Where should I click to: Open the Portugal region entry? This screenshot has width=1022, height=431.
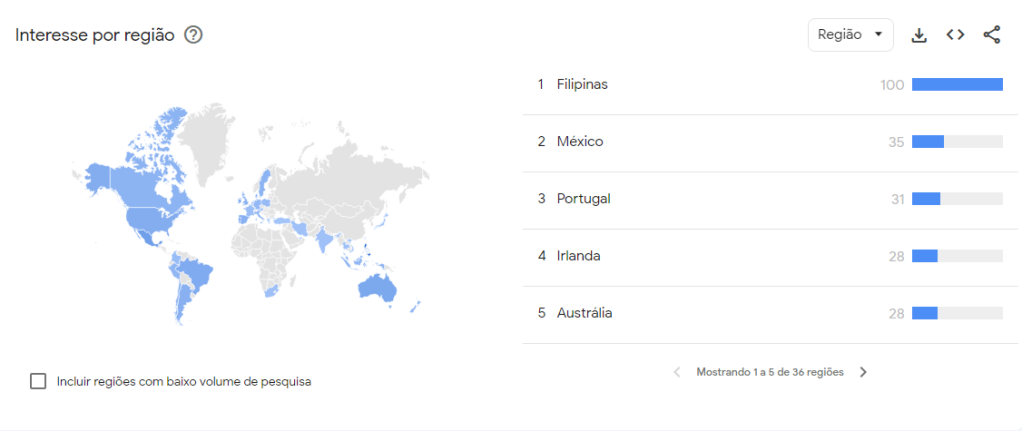(583, 199)
